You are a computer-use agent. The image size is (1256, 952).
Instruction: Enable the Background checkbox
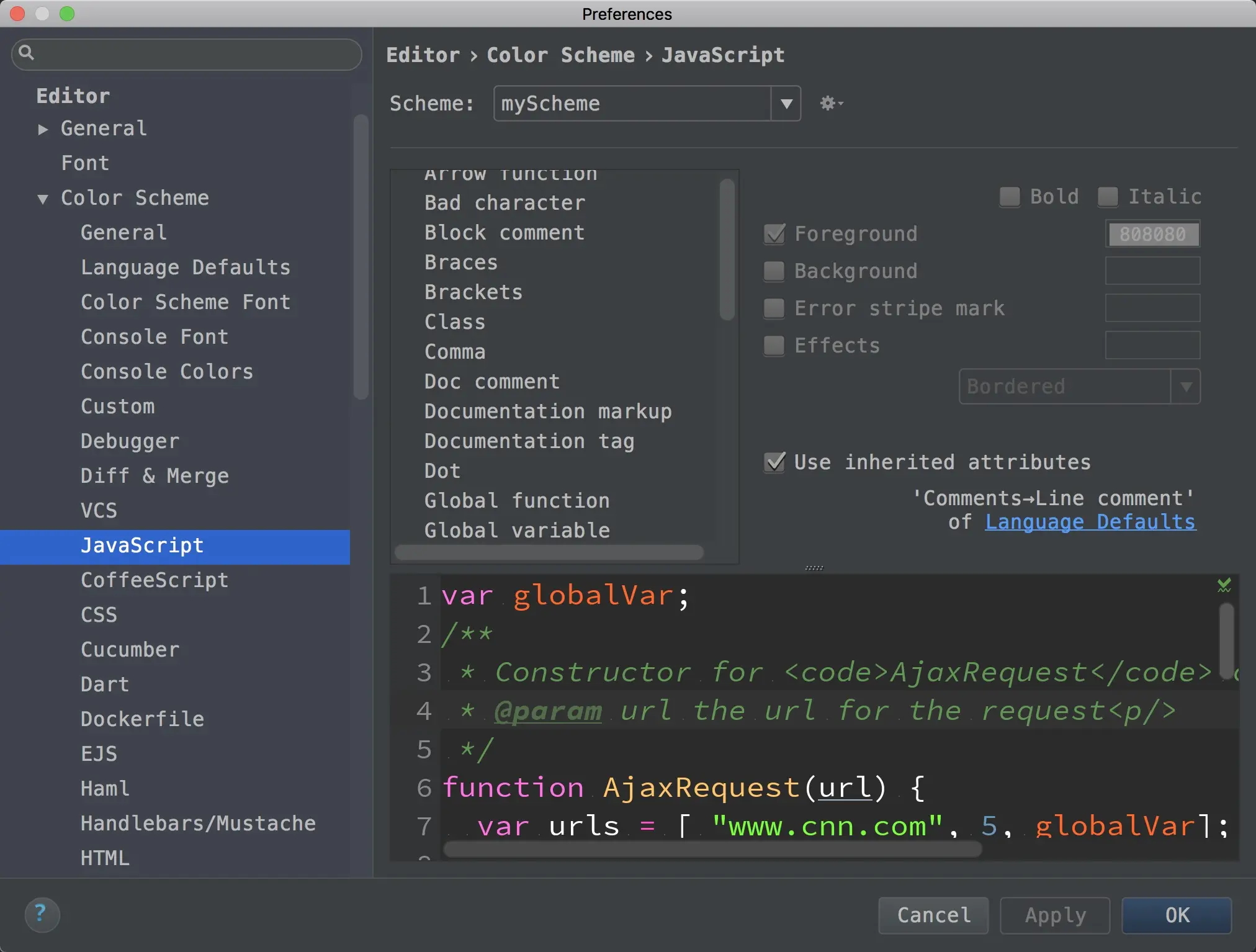774,271
